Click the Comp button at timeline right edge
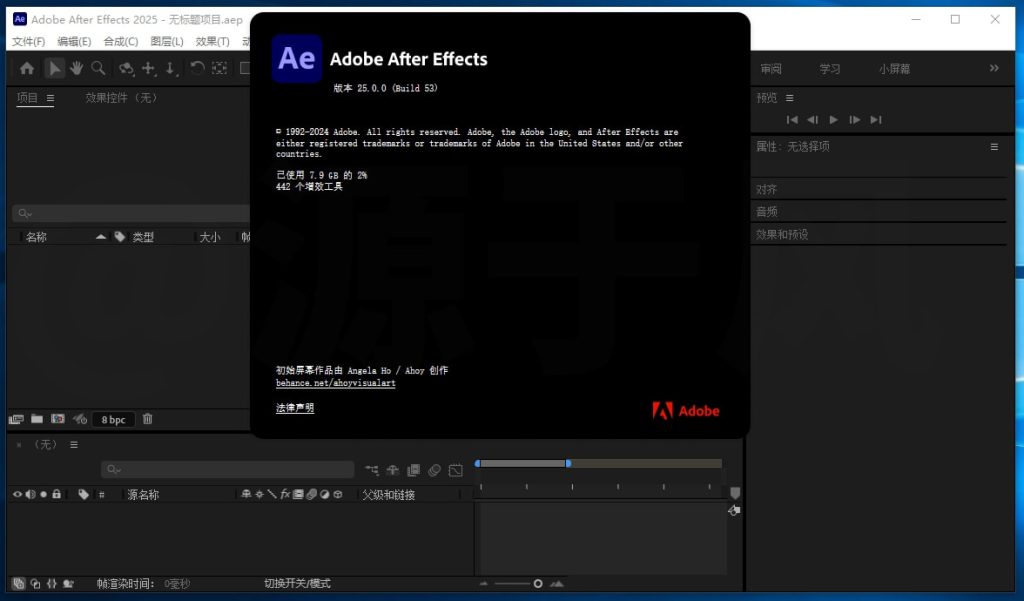The height and width of the screenshot is (601, 1024). [x=734, y=510]
